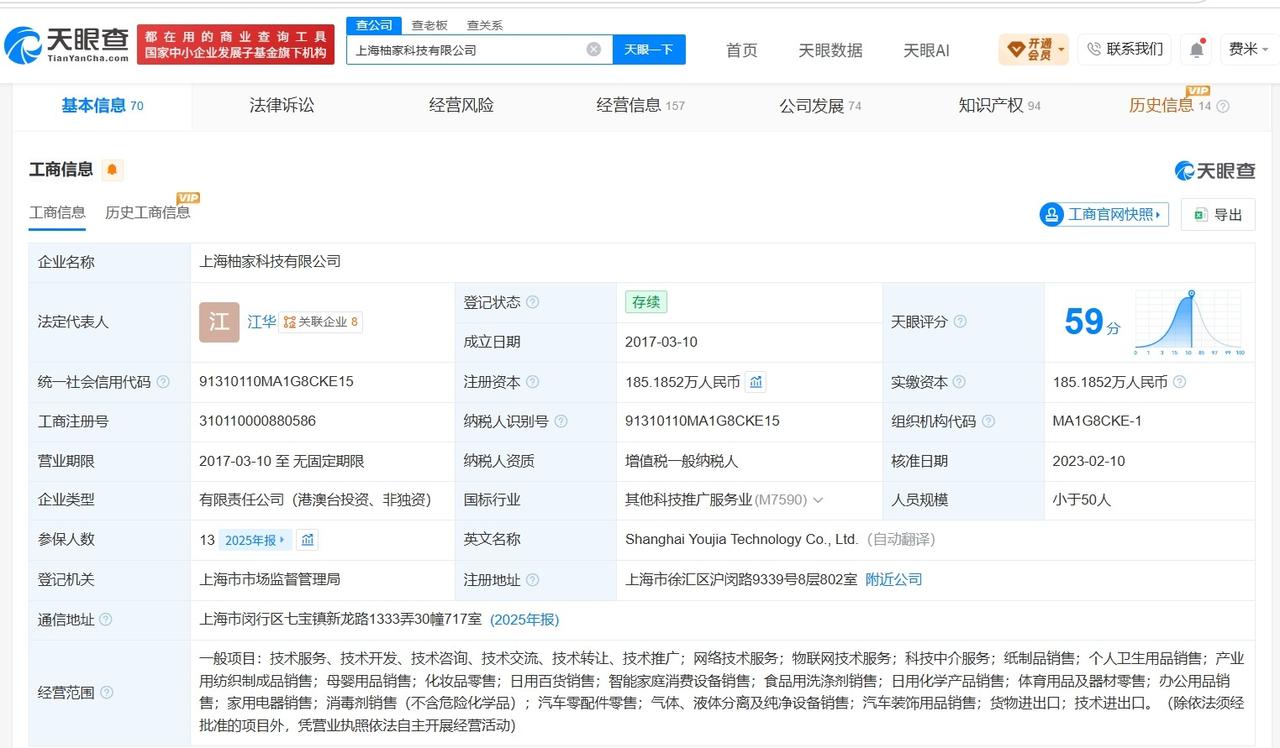Screen dimensions: 1280x748
Task: Click the 上海市市场监督管理局 registration authority value
Action: 270,580
